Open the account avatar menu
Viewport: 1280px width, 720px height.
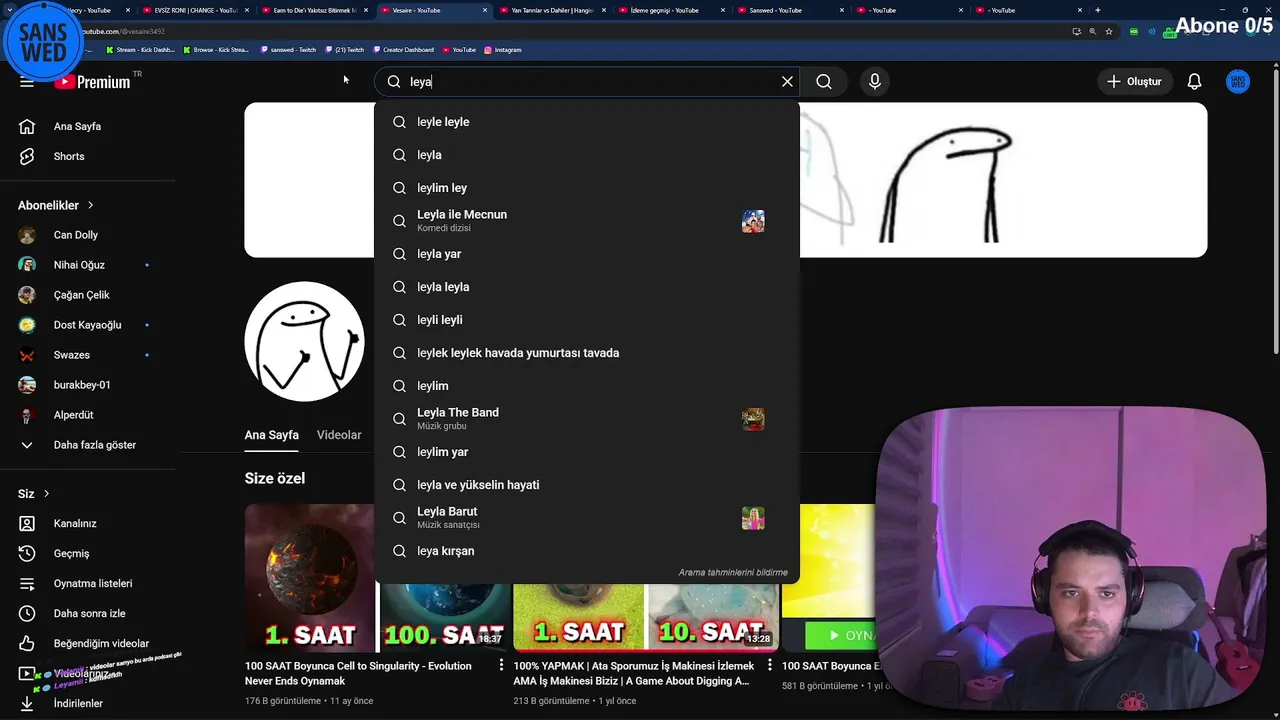click(x=1238, y=82)
